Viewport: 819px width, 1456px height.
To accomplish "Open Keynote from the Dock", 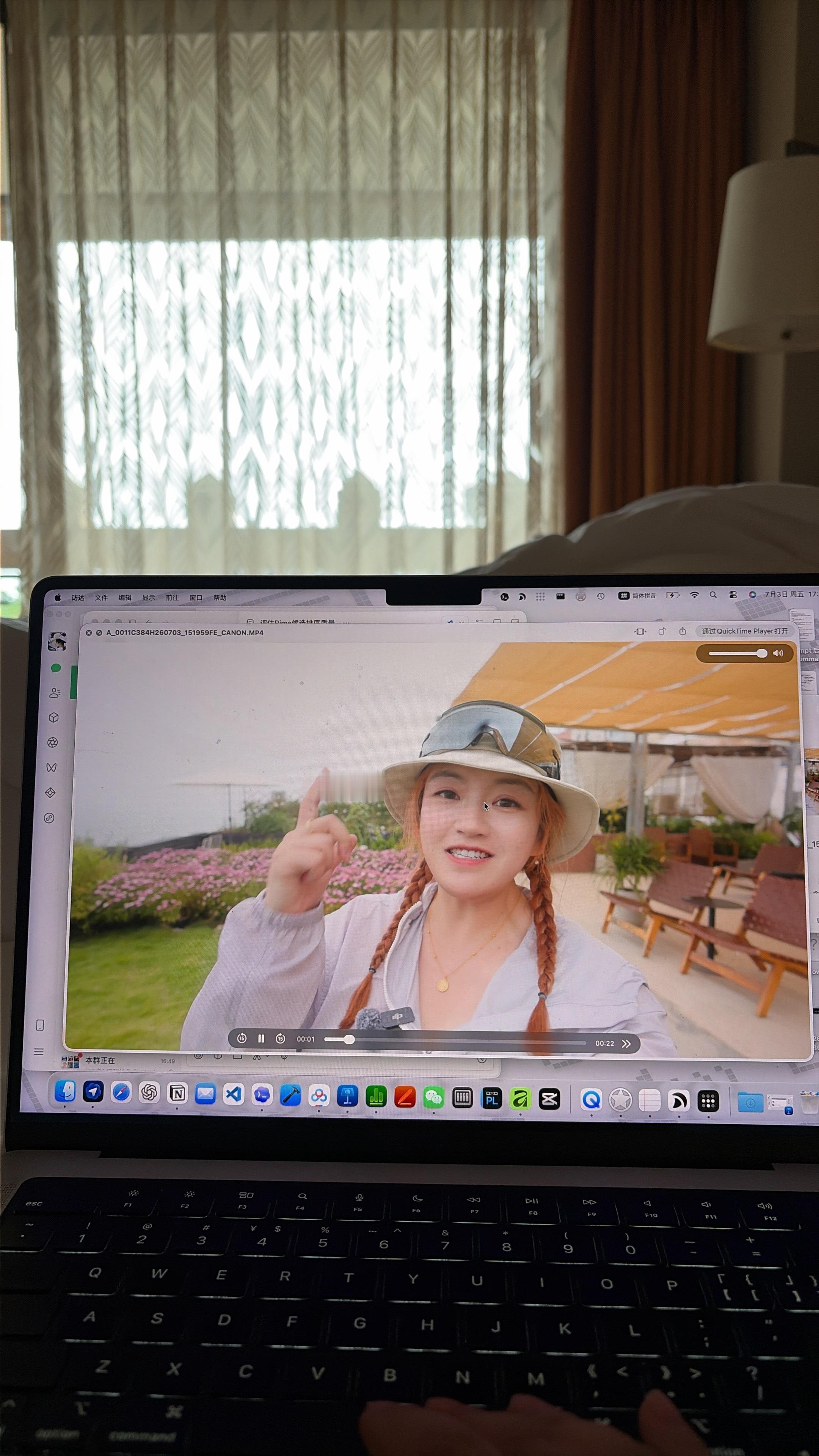I will 348,1097.
